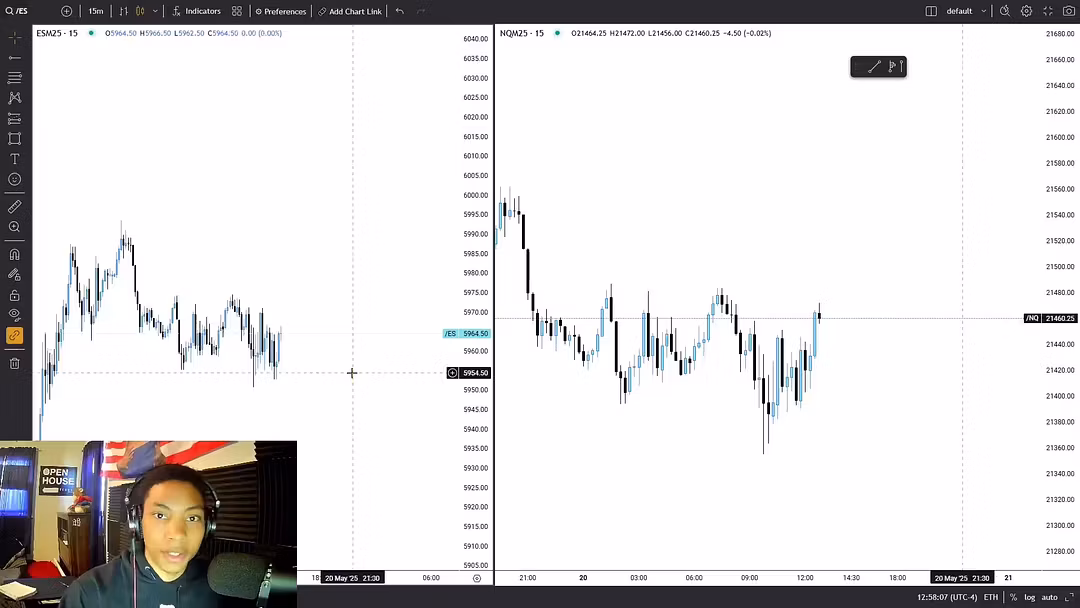
Task: Select the Fibonacci retracement lines tool
Action: [x=14, y=78]
